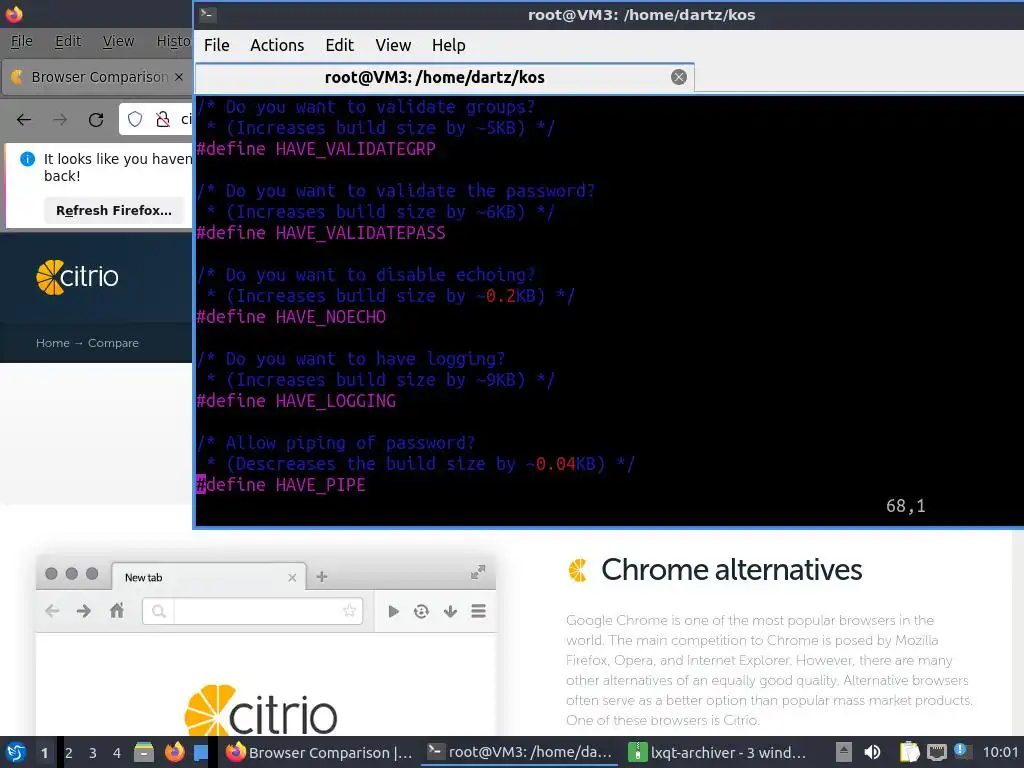Click the #define HAVE_VALIDATEPASS line
Image resolution: width=1024 pixels, height=768 pixels.
[321, 233]
